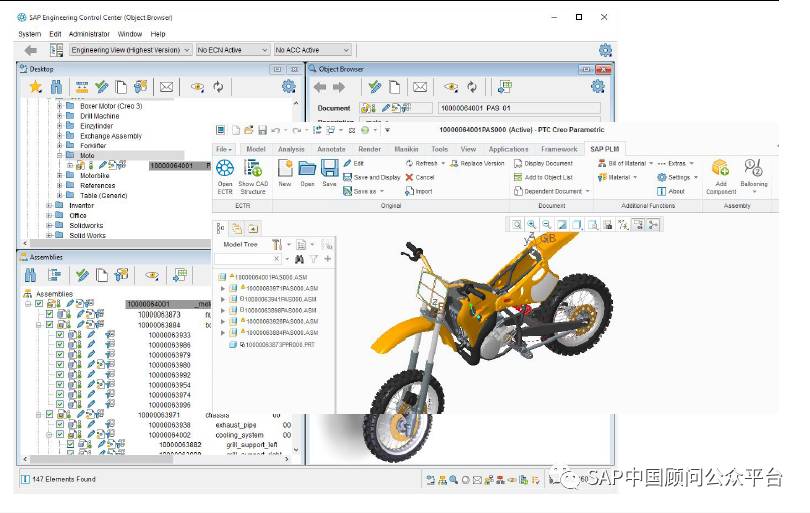Click Display Document button
The width and height of the screenshot is (810, 513).
(x=543, y=163)
